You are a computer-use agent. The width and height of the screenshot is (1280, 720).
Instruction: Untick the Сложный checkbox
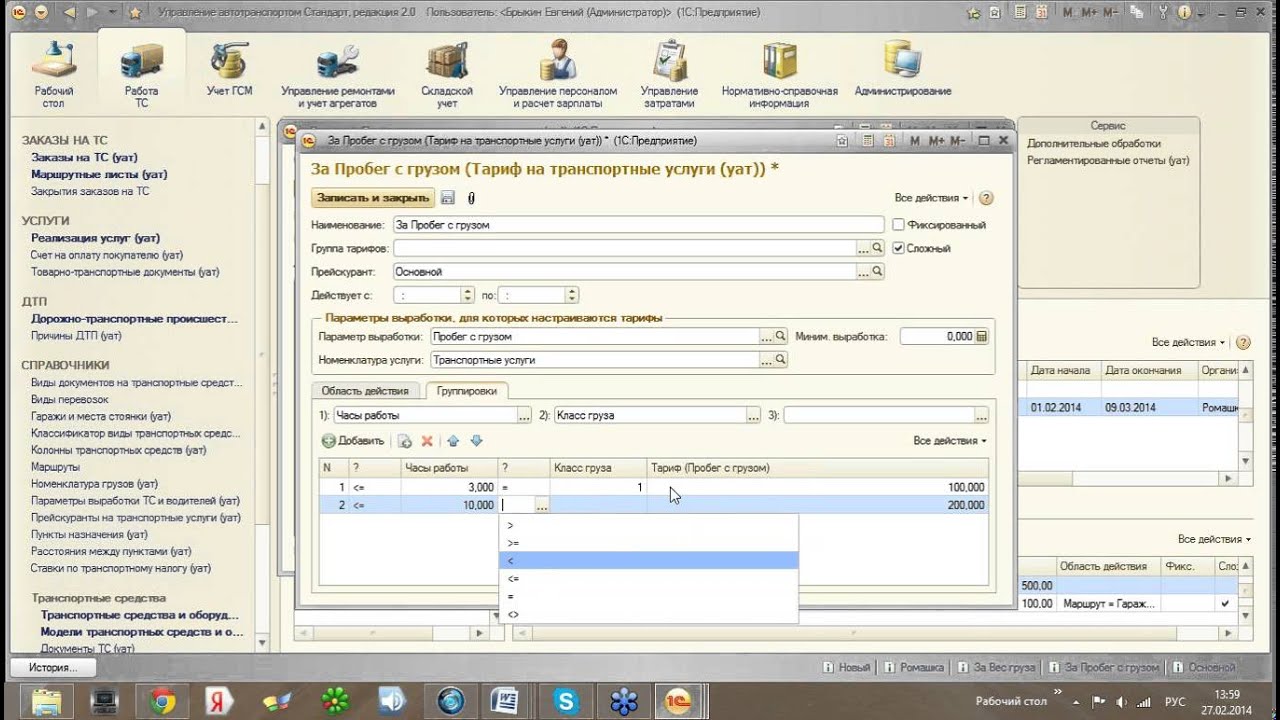(898, 248)
